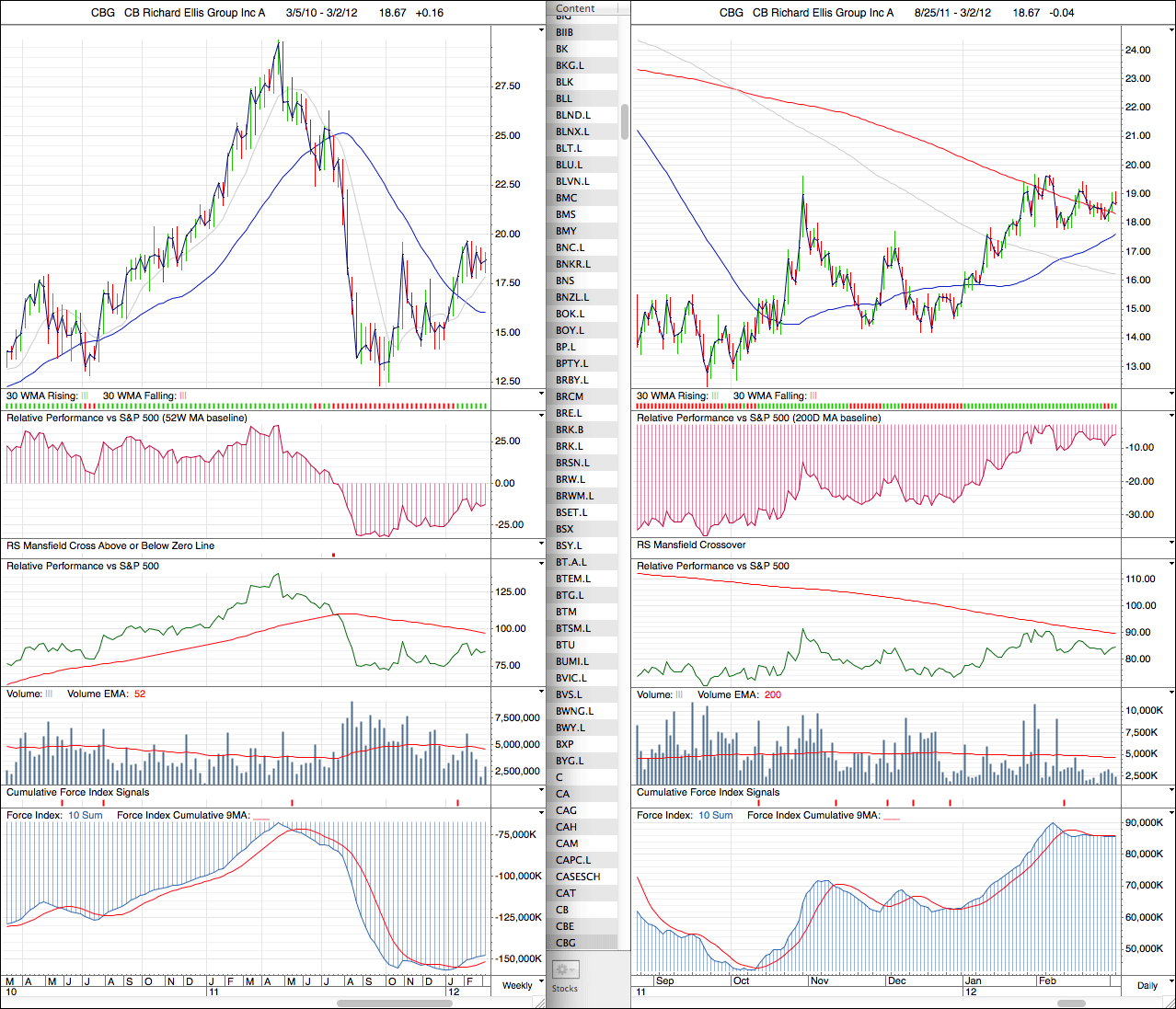Open RS Mansfield Crossover panel menu arrow

click(1170, 545)
